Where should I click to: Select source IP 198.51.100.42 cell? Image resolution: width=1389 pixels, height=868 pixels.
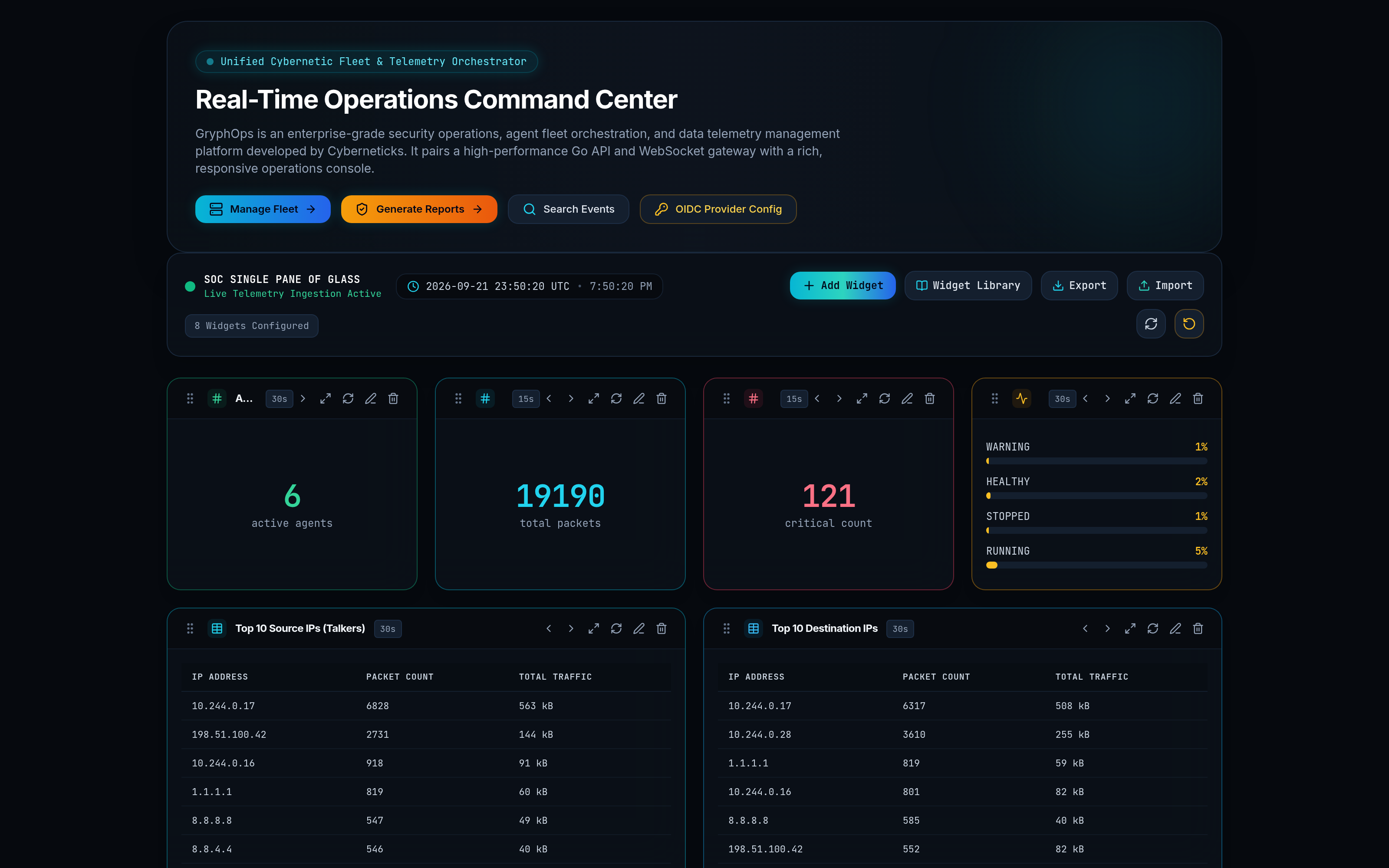point(229,734)
